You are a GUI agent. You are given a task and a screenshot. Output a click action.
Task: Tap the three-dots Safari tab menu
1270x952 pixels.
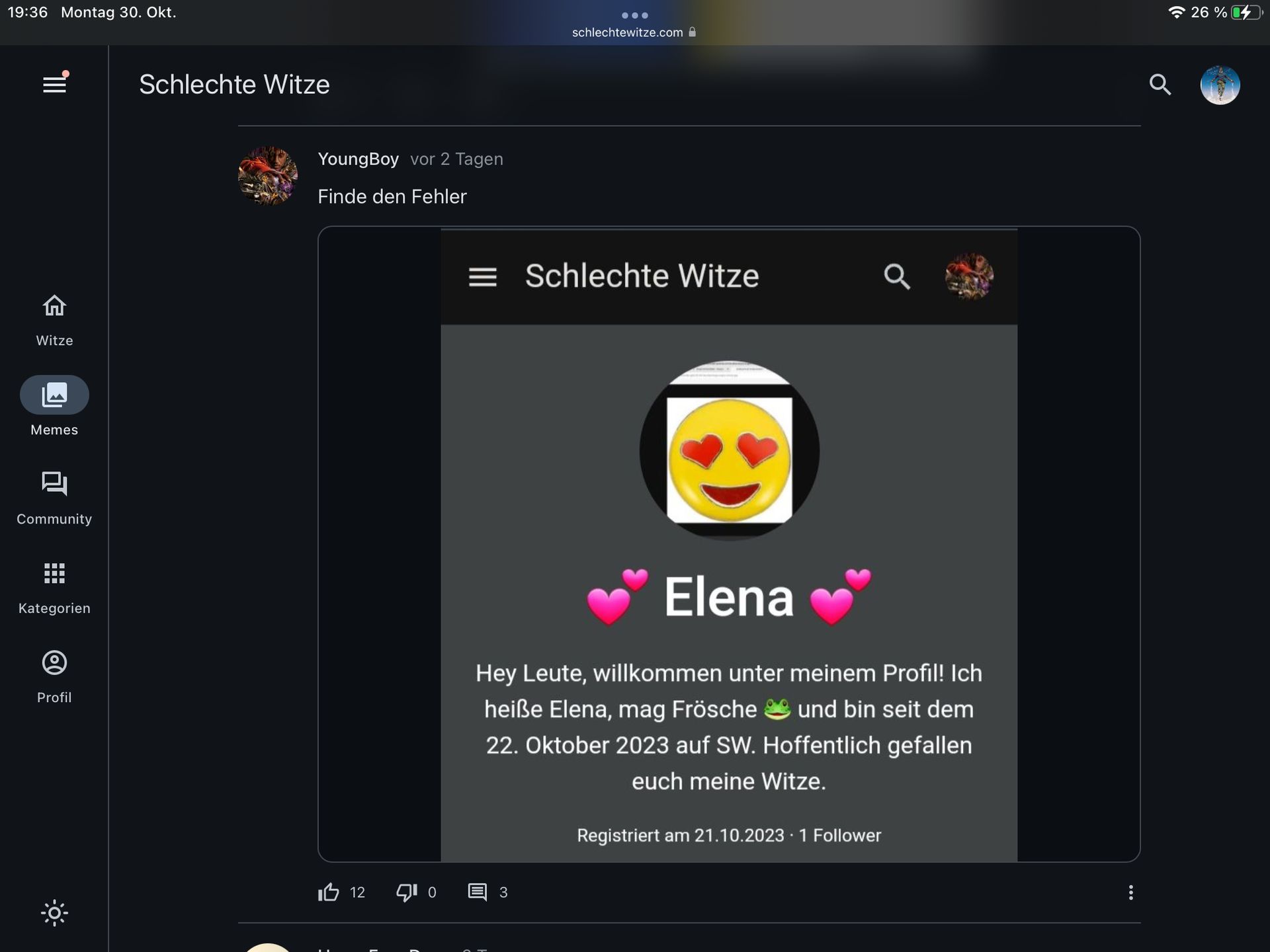(x=634, y=15)
